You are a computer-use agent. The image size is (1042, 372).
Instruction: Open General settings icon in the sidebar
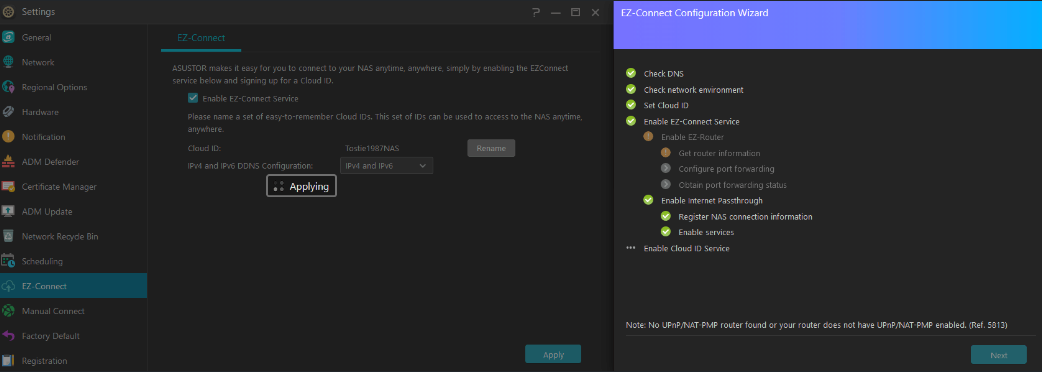(8, 37)
